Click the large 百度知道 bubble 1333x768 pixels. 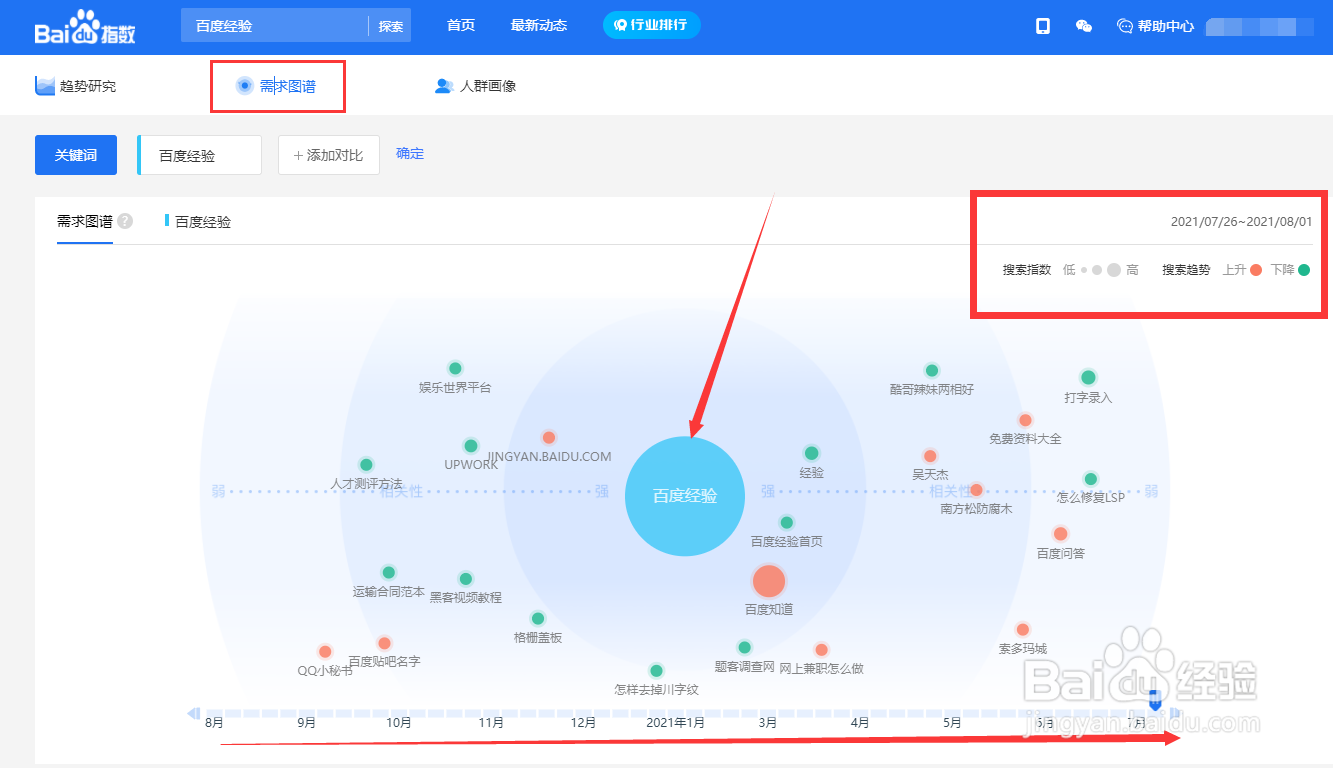click(769, 581)
